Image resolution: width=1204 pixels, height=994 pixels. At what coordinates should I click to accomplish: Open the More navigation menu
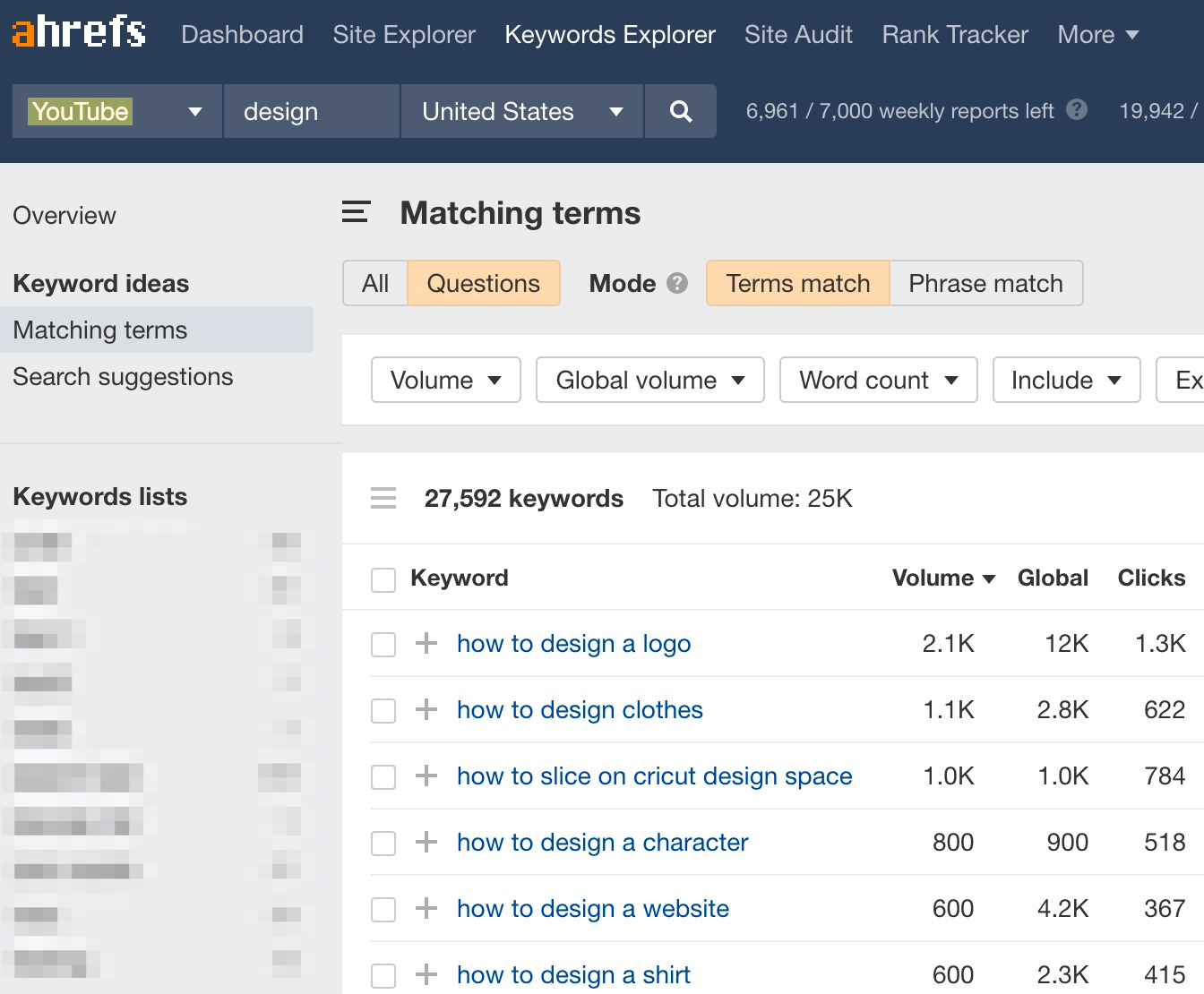click(1096, 34)
